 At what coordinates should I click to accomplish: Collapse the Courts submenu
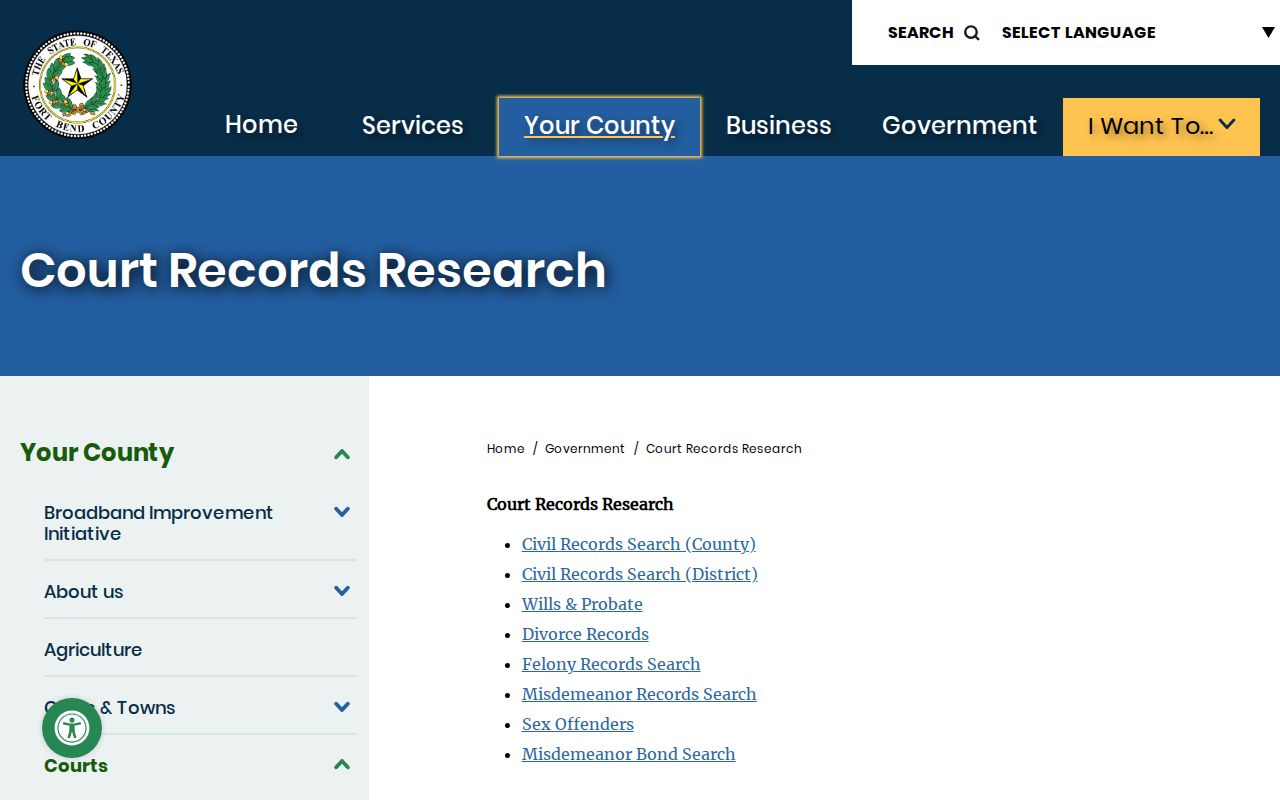342,765
